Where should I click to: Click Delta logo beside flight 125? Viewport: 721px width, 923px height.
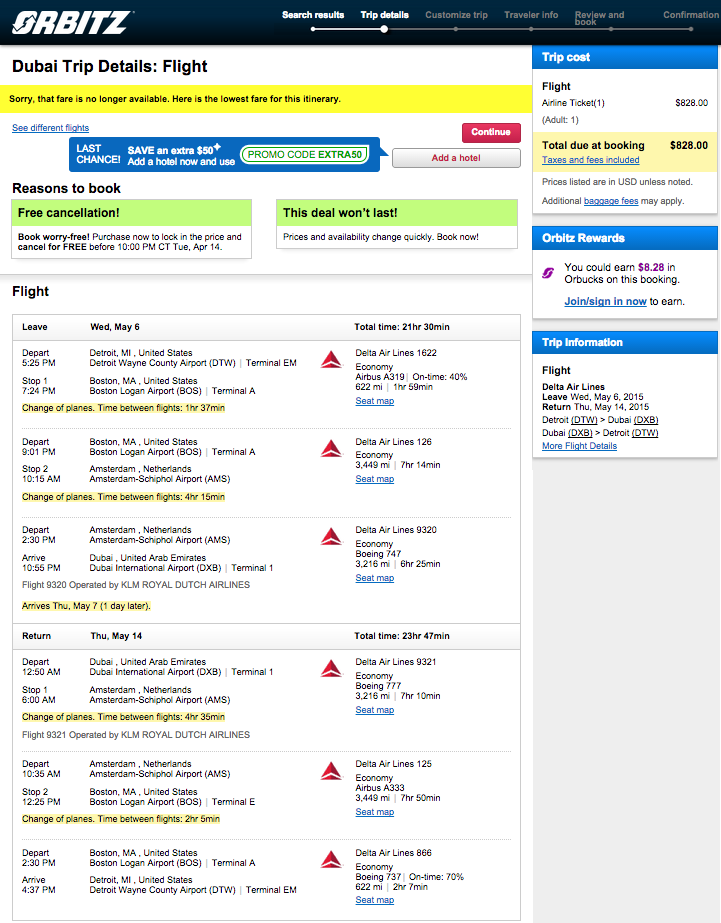[331, 771]
